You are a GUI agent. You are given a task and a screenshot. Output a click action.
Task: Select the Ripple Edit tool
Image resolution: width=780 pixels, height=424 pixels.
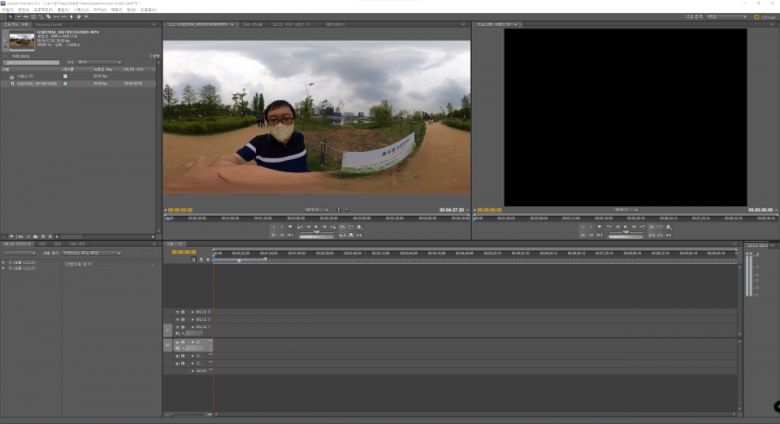click(x=26, y=17)
